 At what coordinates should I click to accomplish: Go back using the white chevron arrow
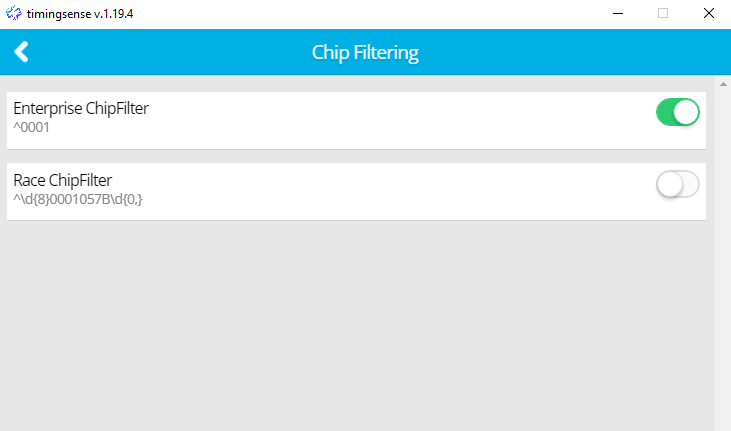click(x=21, y=52)
